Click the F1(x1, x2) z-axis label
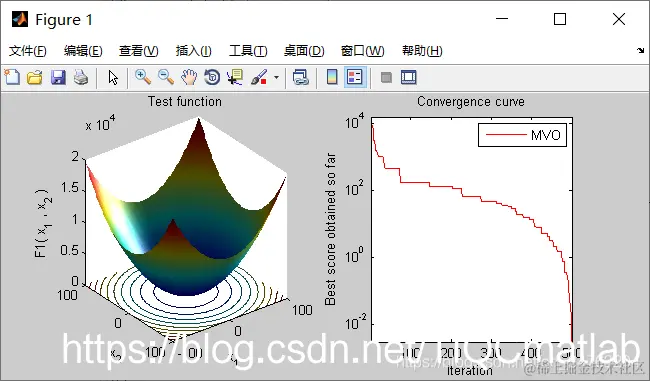 point(43,223)
